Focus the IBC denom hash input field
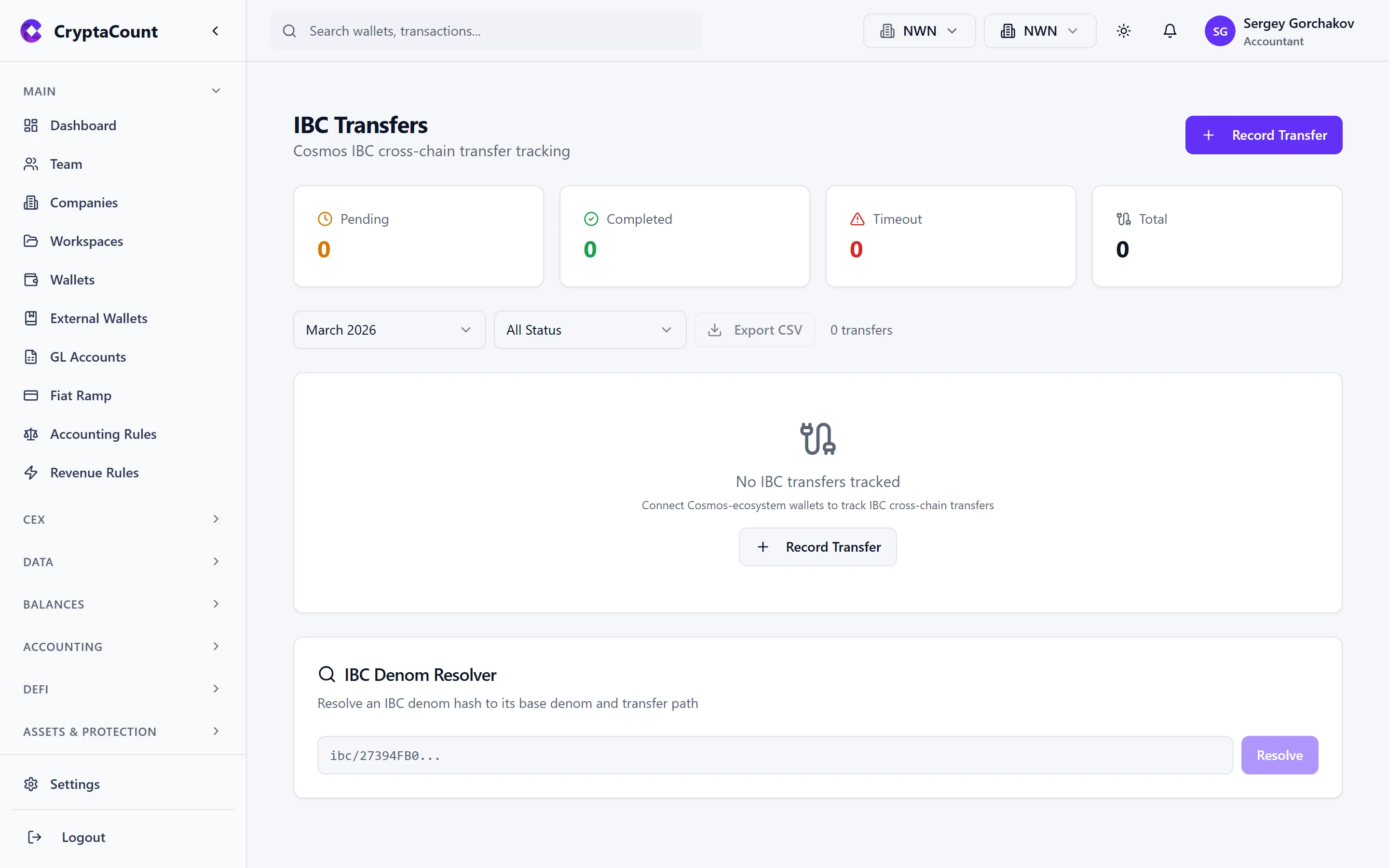 coord(775,756)
